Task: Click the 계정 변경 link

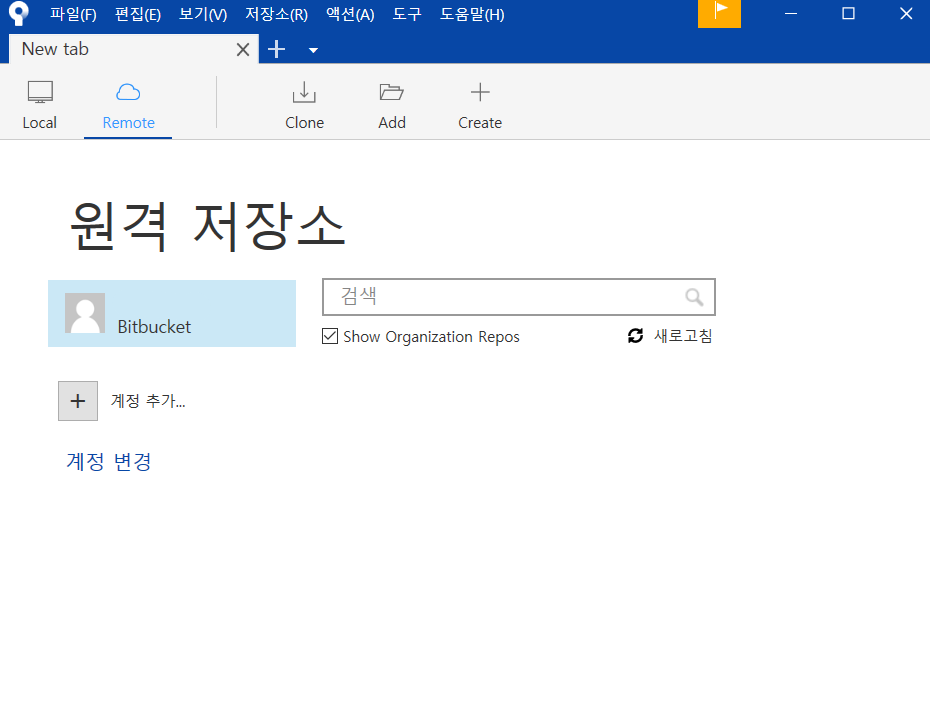Action: (109, 462)
